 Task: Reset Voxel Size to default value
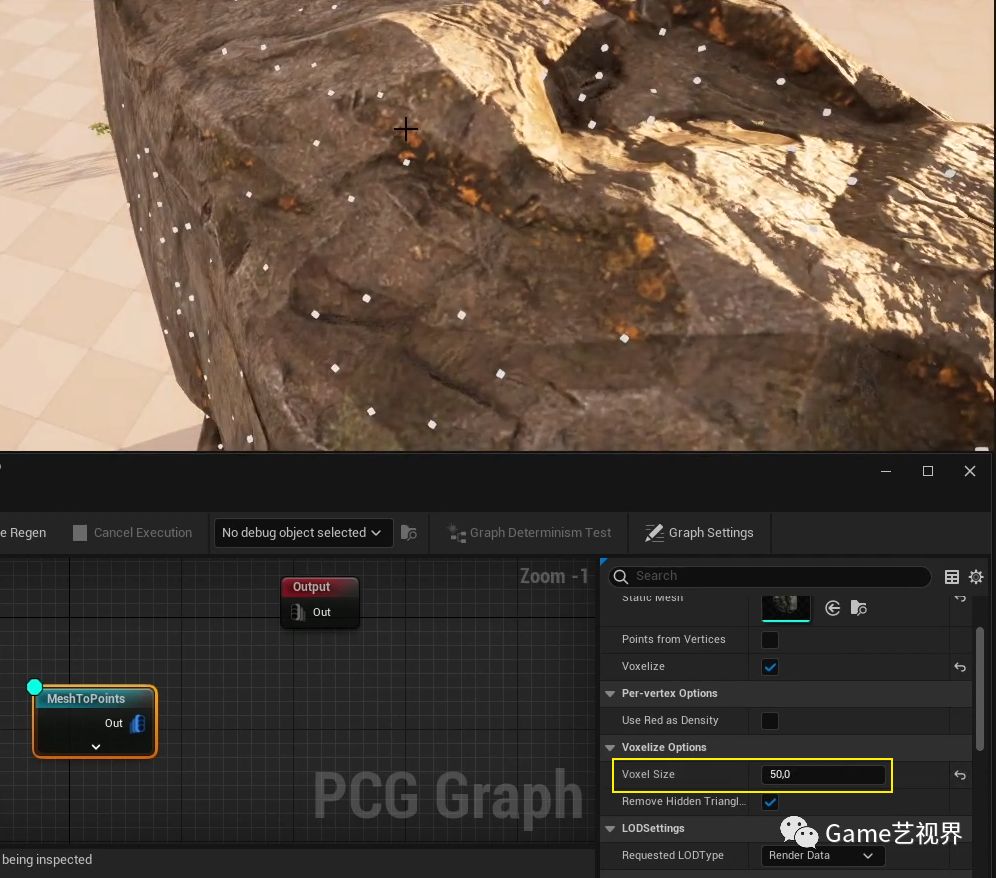[x=960, y=775]
